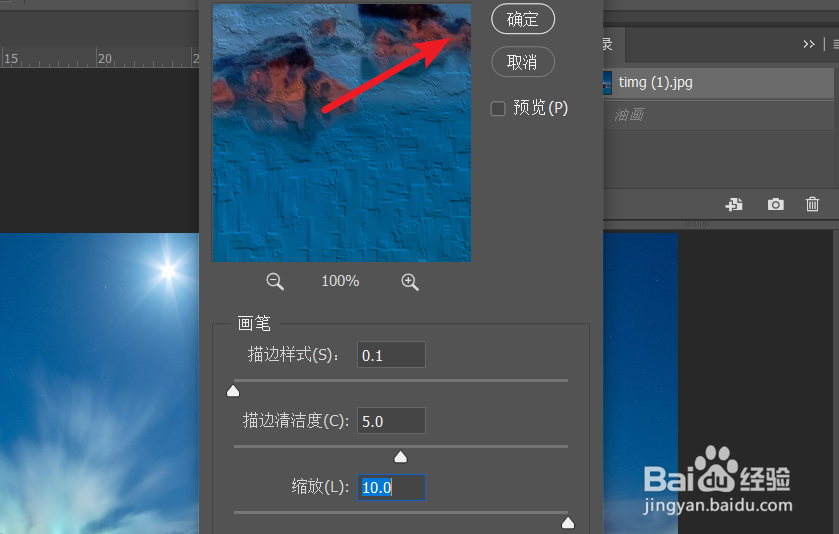Click the 确定 confirm button
This screenshot has height=534, width=839.
pos(523,19)
